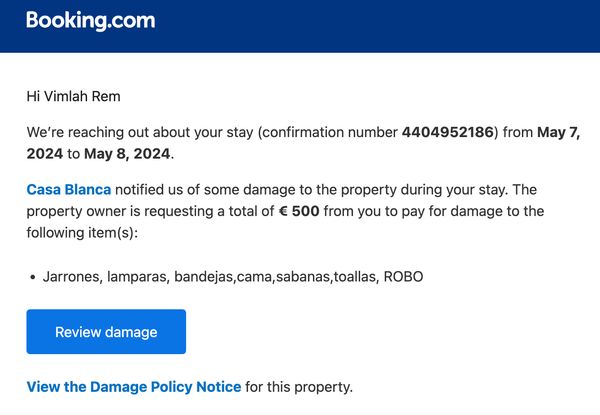Click the word bandejas in item list

[204, 277]
